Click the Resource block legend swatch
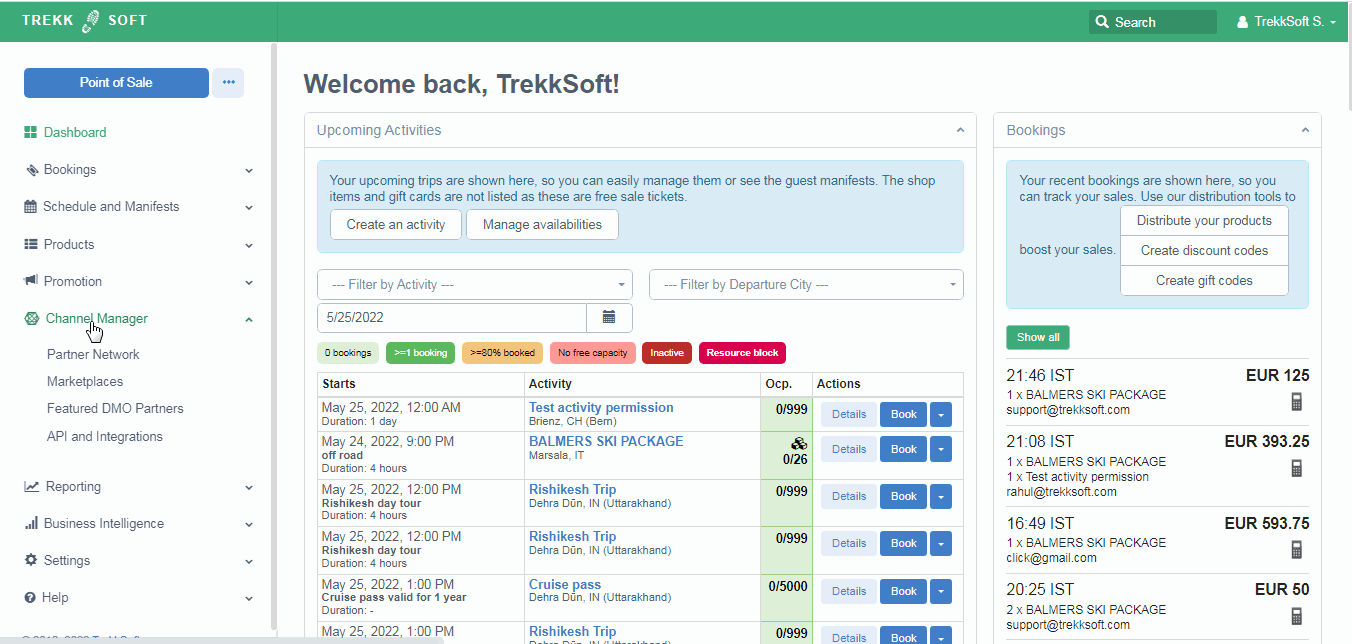 pos(742,353)
